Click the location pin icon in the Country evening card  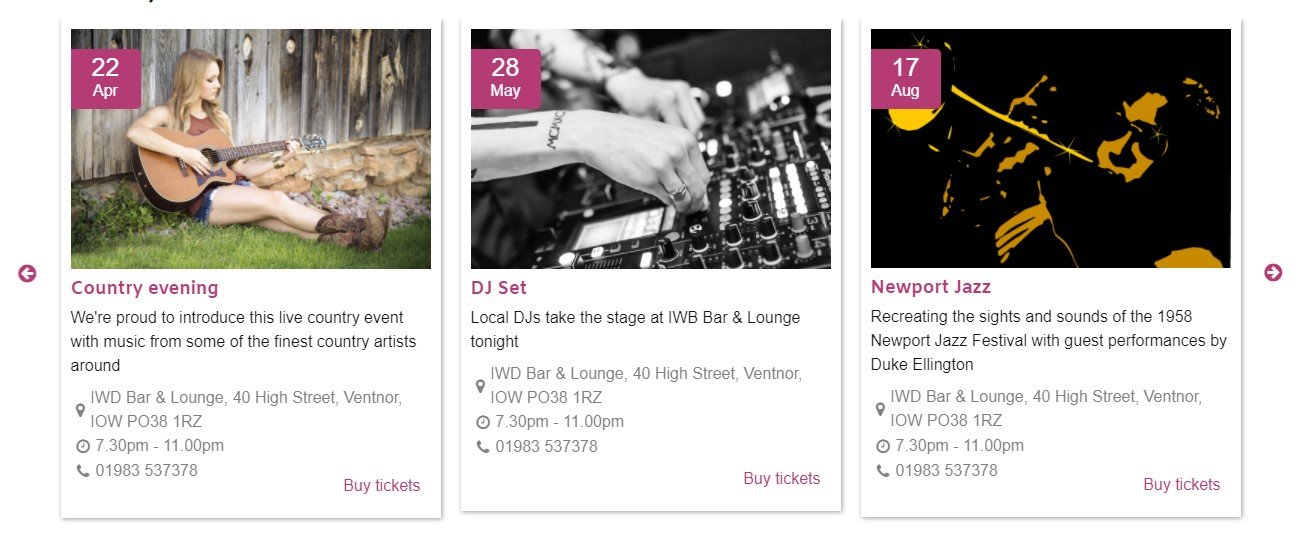point(81,410)
